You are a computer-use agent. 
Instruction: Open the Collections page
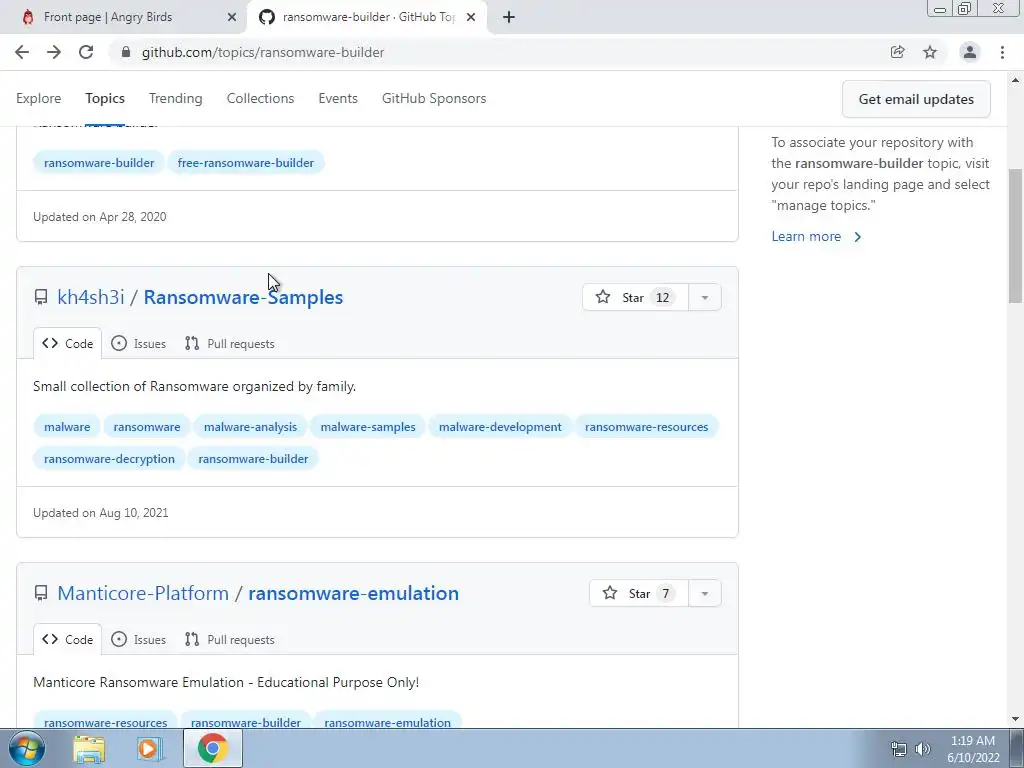point(260,98)
